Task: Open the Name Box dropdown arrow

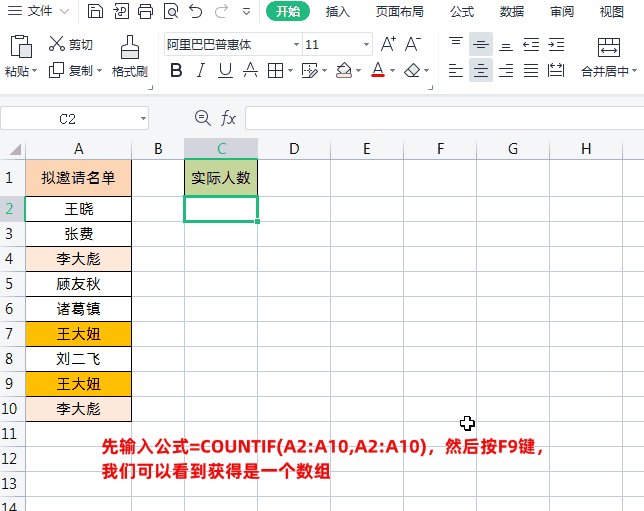Action: click(x=143, y=118)
